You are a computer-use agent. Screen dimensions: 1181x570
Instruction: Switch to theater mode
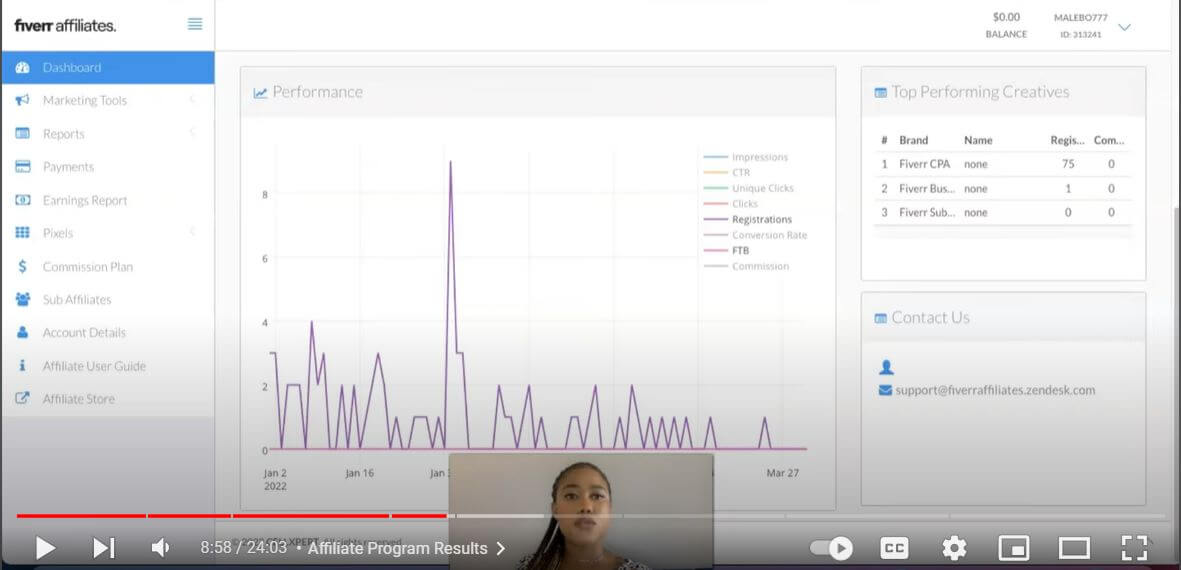point(1074,548)
